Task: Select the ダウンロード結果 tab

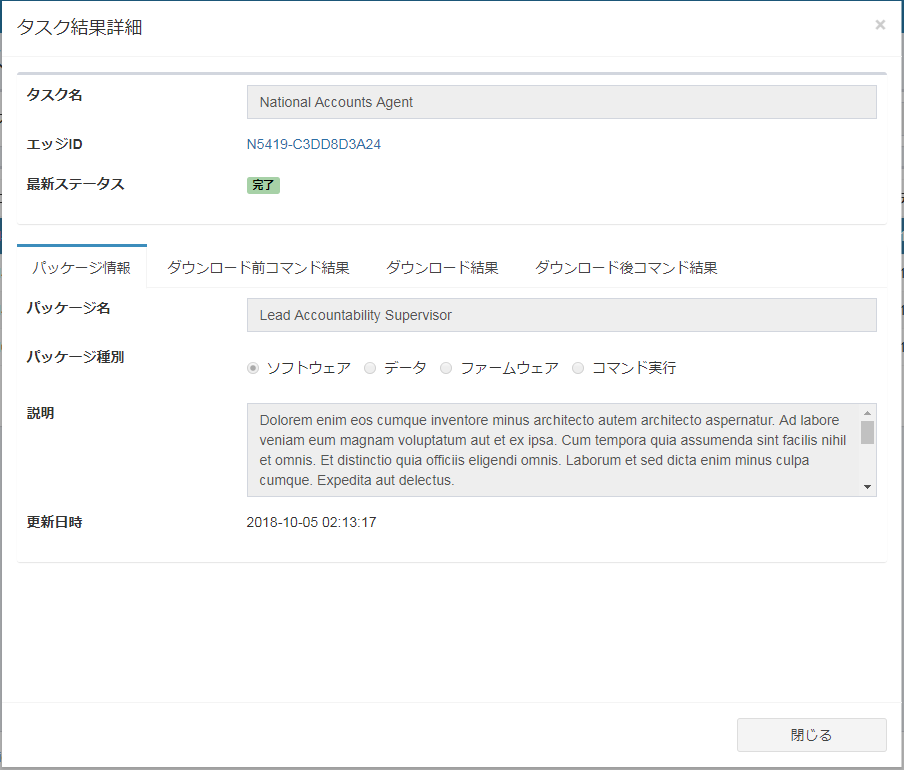Action: pos(442,268)
